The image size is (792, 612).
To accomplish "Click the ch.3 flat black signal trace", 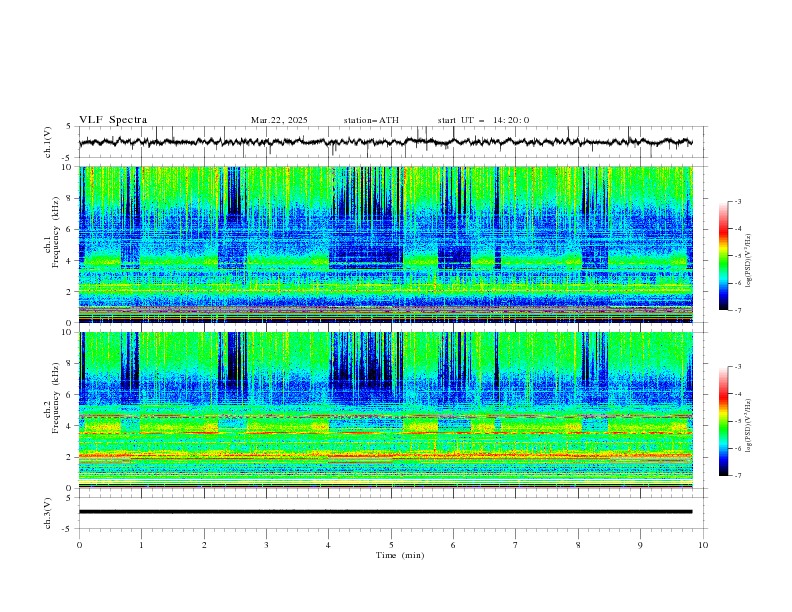I will [385, 512].
